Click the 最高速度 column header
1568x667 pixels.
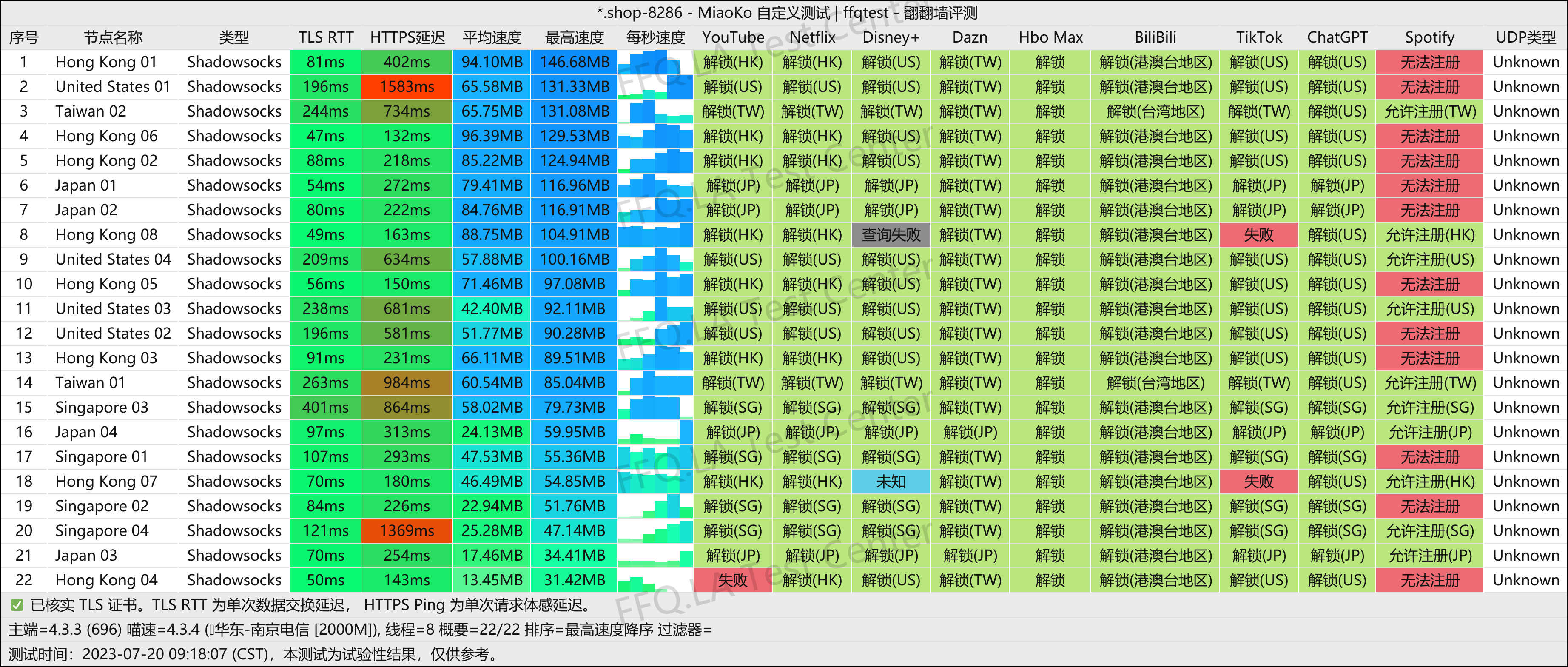574,37
